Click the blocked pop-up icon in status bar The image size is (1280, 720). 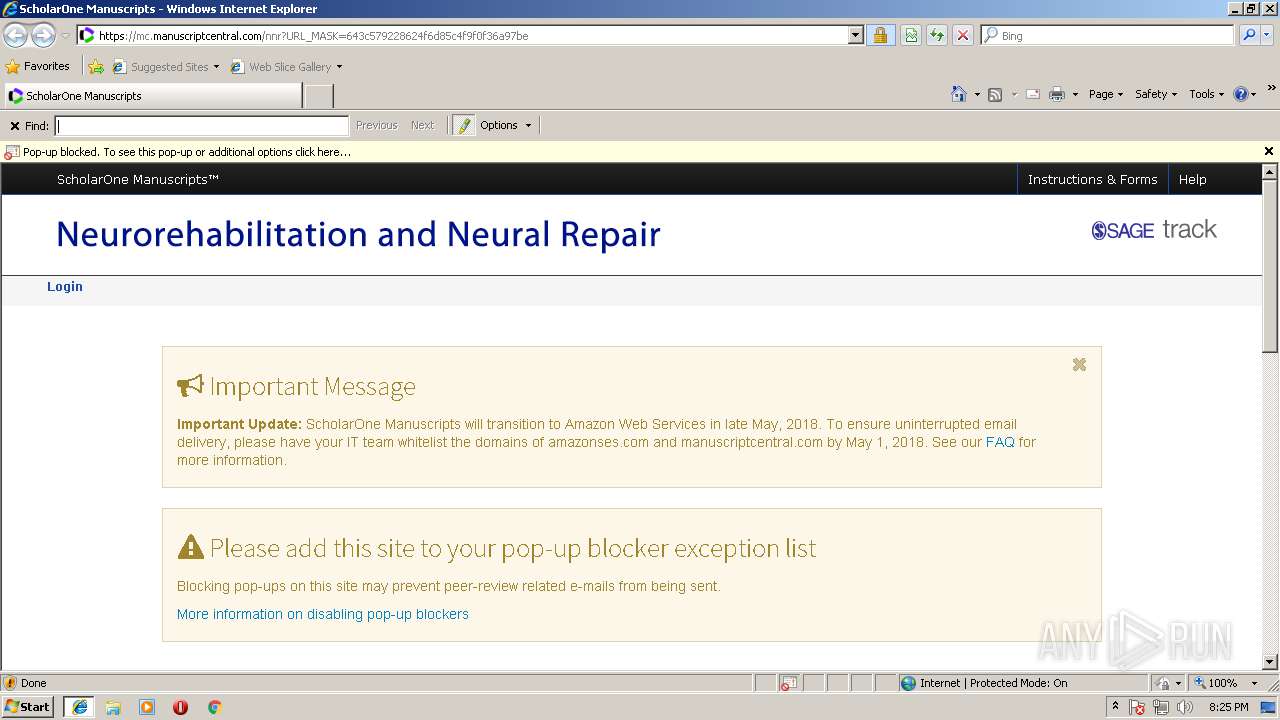(788, 683)
